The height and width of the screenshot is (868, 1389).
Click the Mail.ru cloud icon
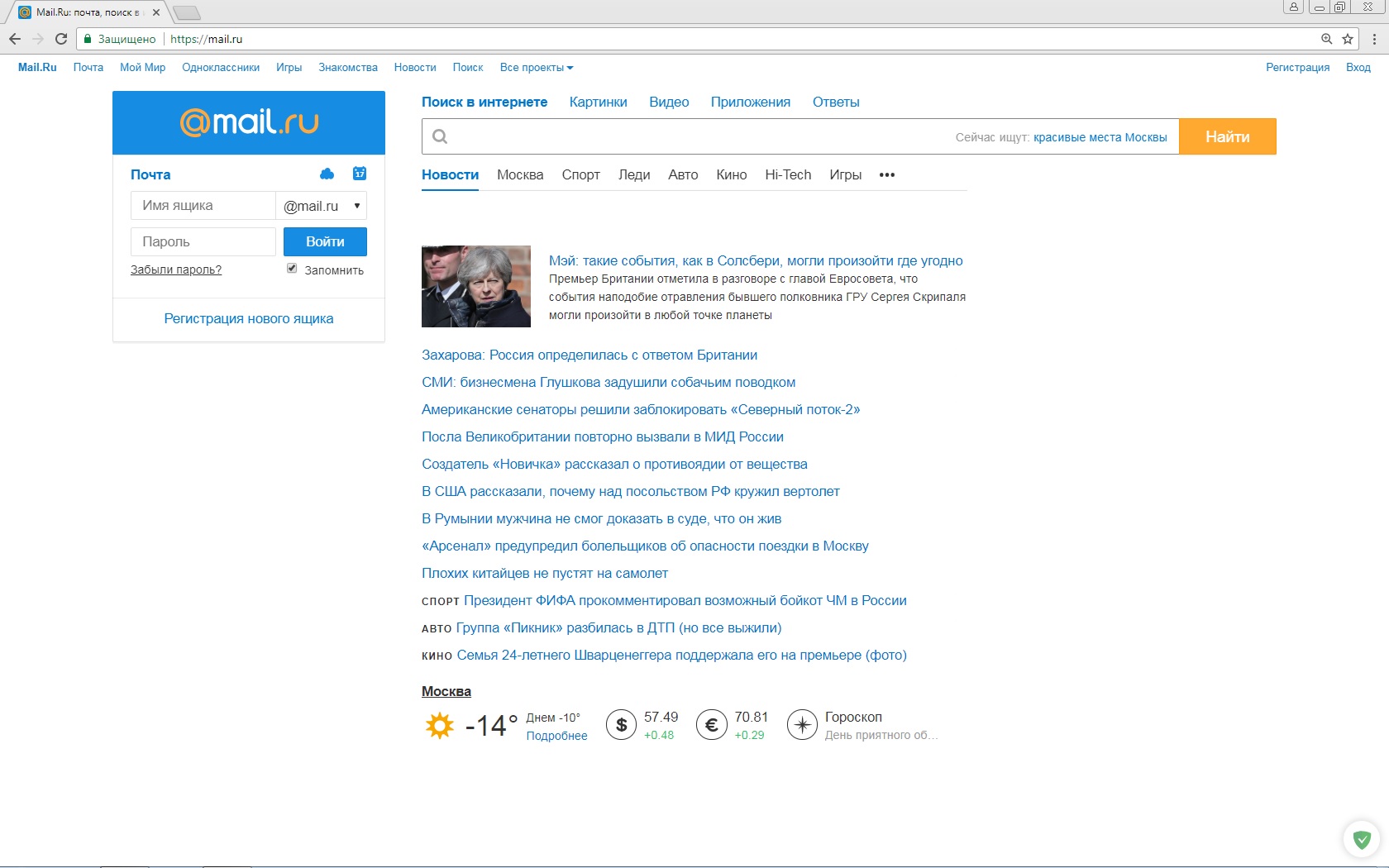pos(327,174)
